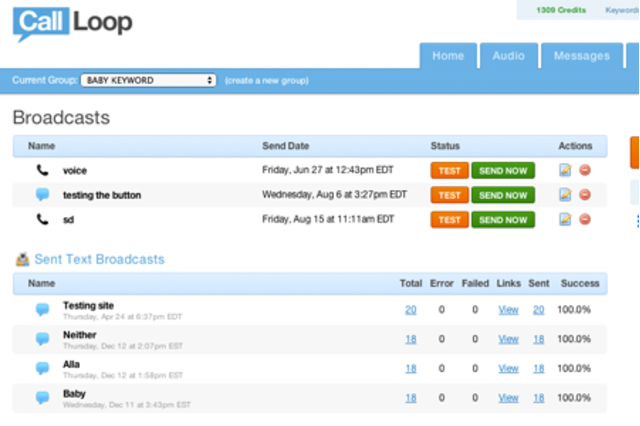Click SEND NOW for sd broadcast

point(503,219)
